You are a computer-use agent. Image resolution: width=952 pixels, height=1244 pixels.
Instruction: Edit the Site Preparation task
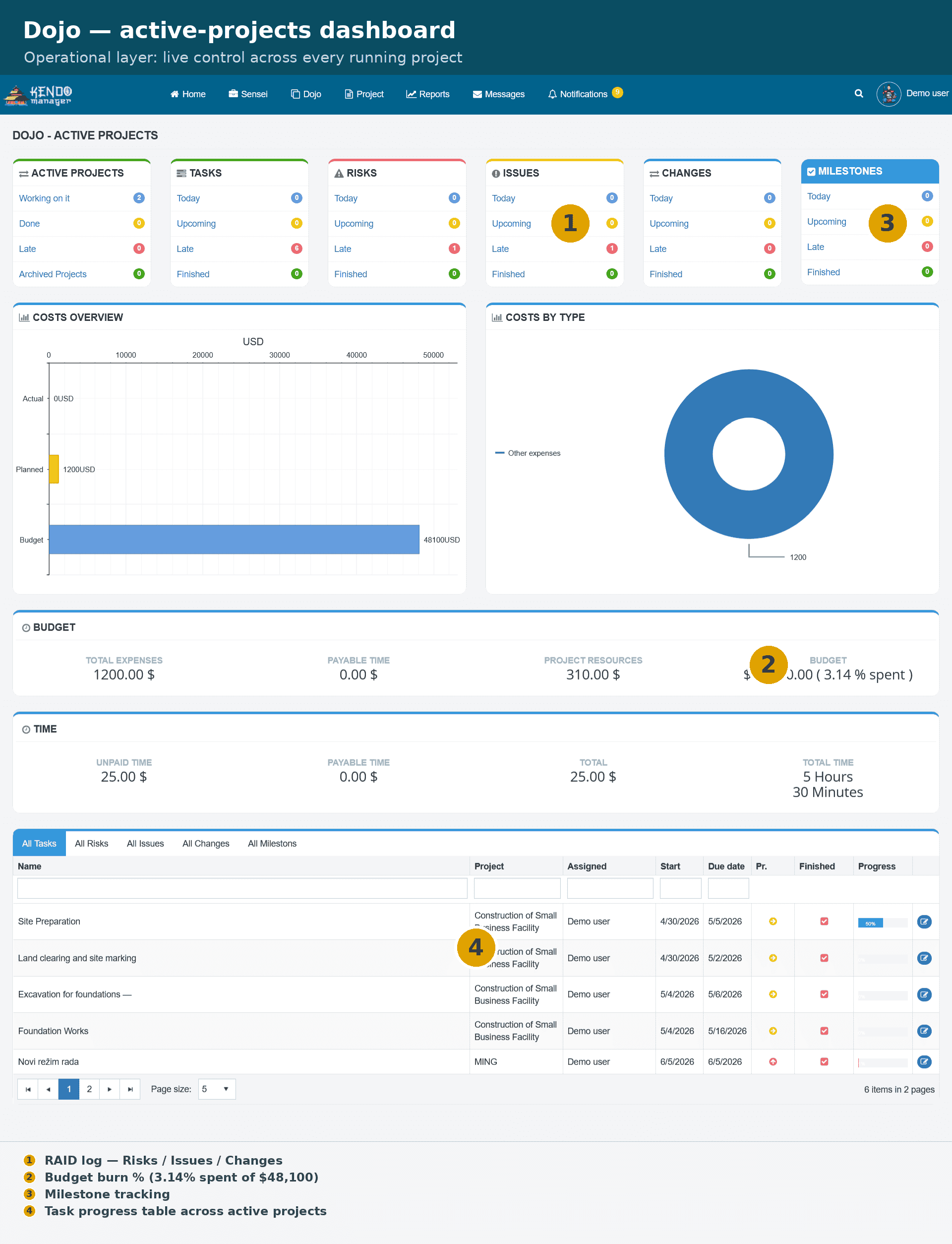coord(924,922)
